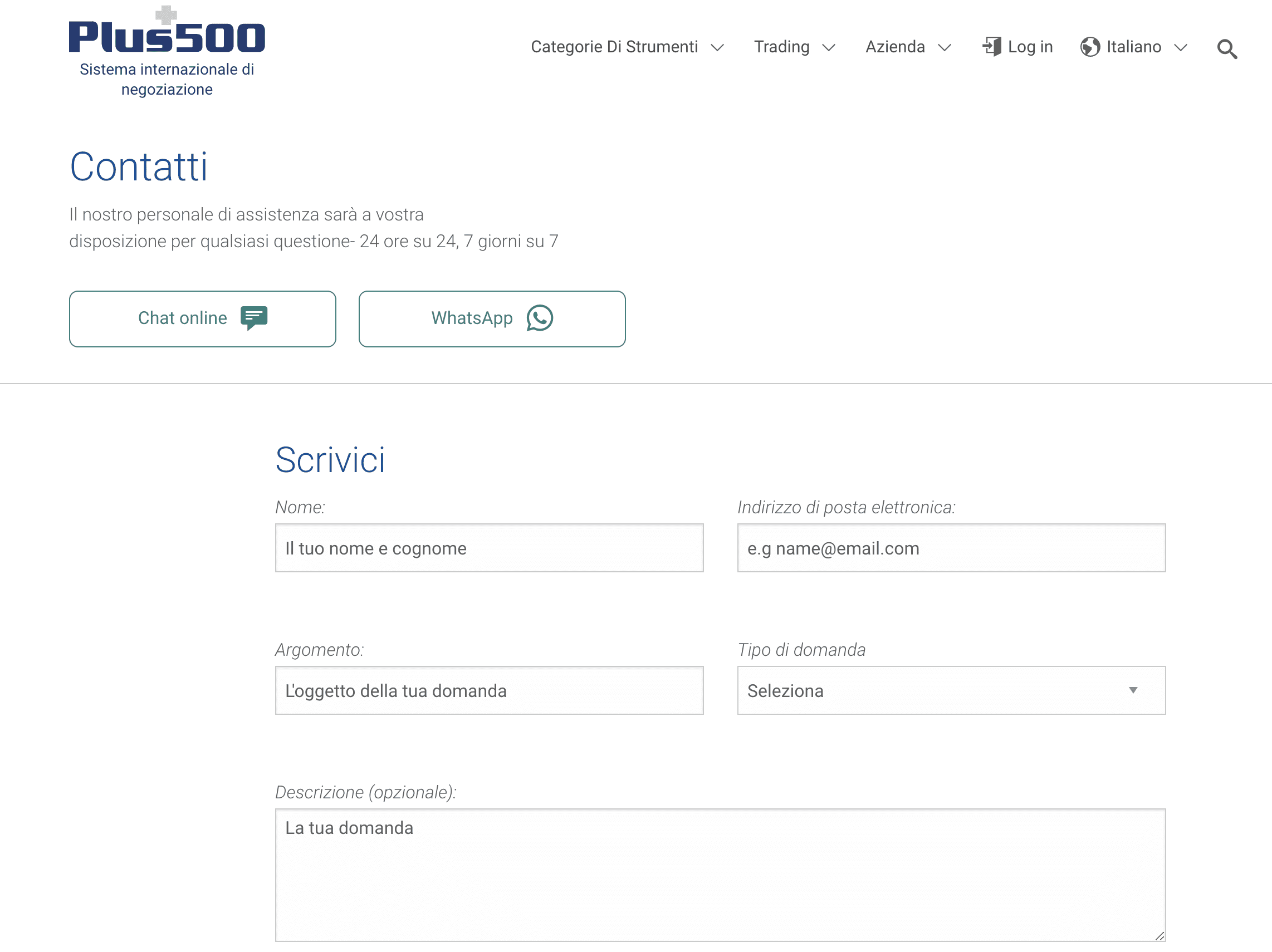Expand Categorie Di Strumenti chevron
Image resolution: width=1272 pixels, height=952 pixels.
(x=717, y=48)
